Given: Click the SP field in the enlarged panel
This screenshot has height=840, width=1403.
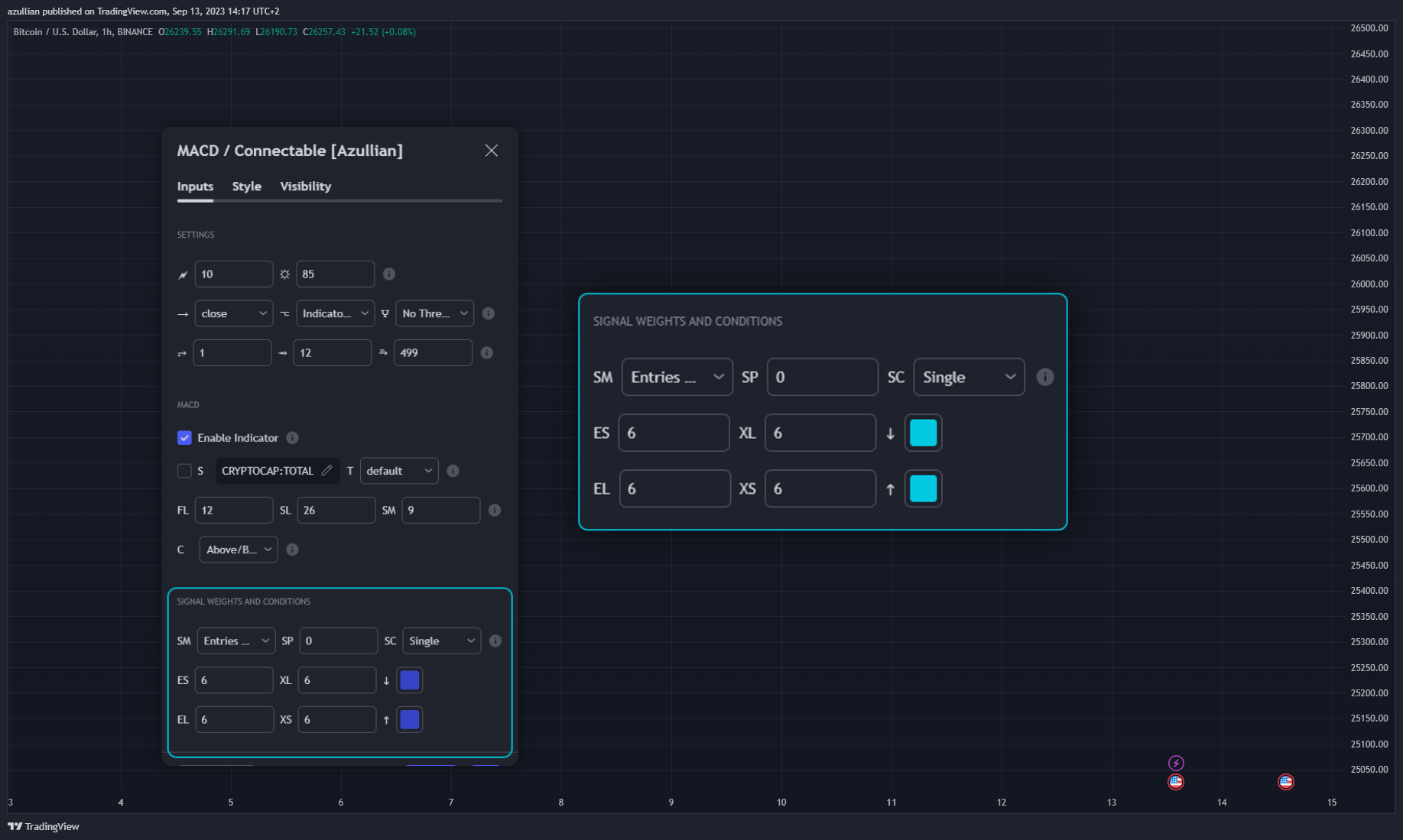Looking at the screenshot, I should click(x=823, y=377).
